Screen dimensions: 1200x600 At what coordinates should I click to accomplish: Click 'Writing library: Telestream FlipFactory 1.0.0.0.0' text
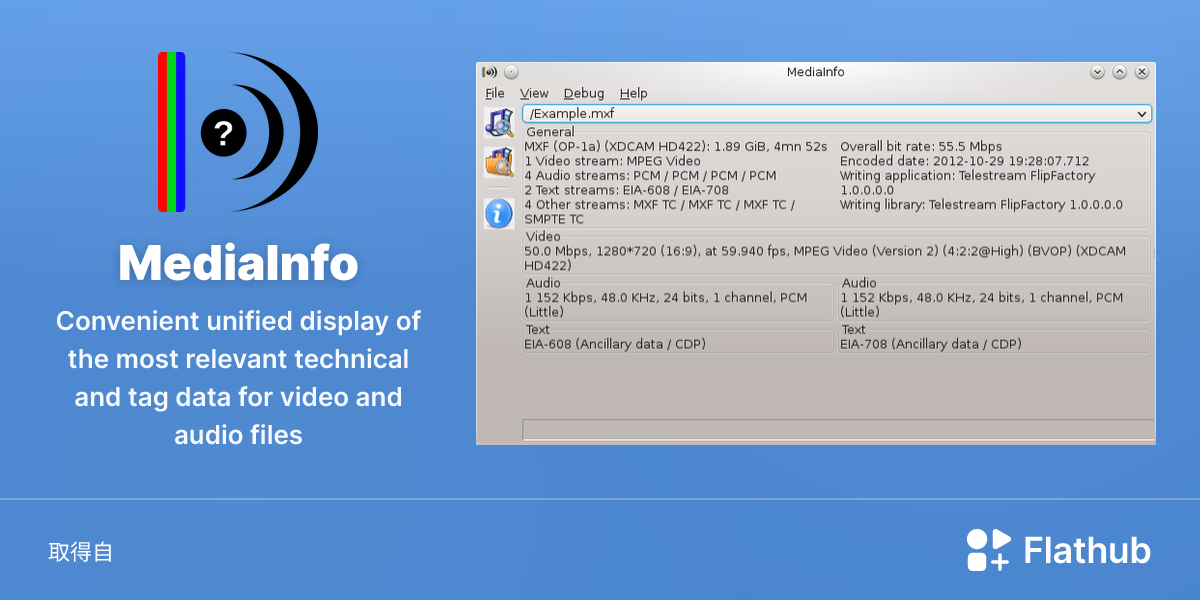point(982,205)
